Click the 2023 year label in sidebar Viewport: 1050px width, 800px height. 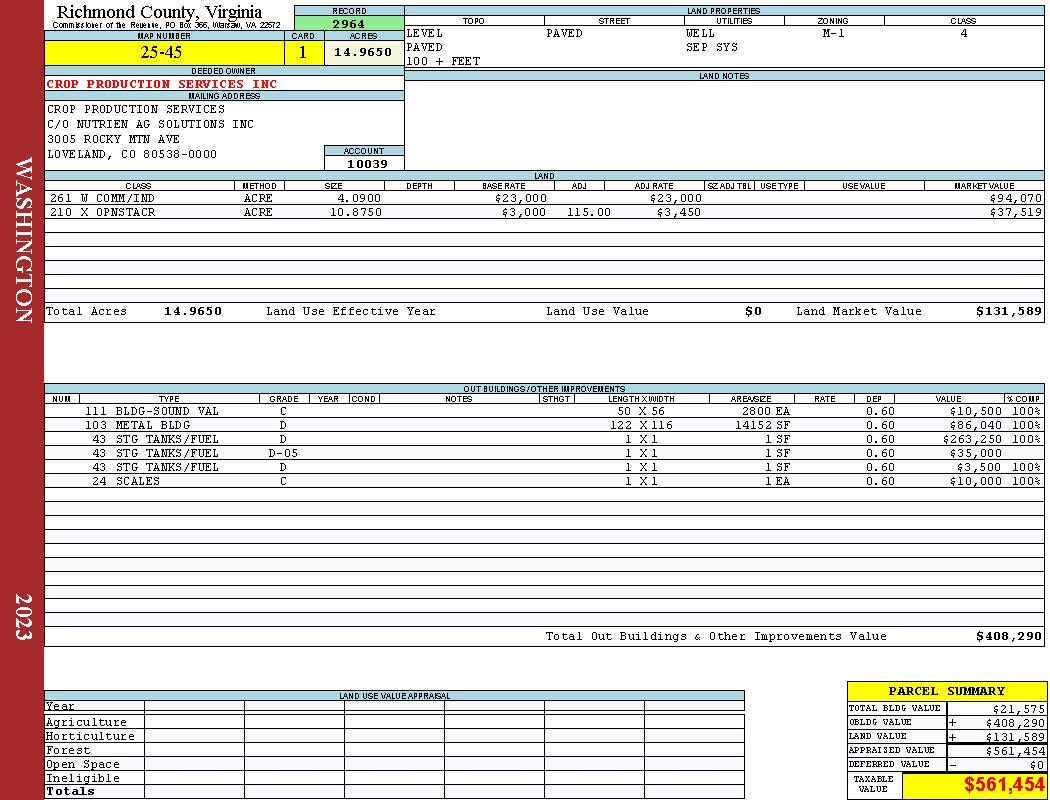click(23, 617)
